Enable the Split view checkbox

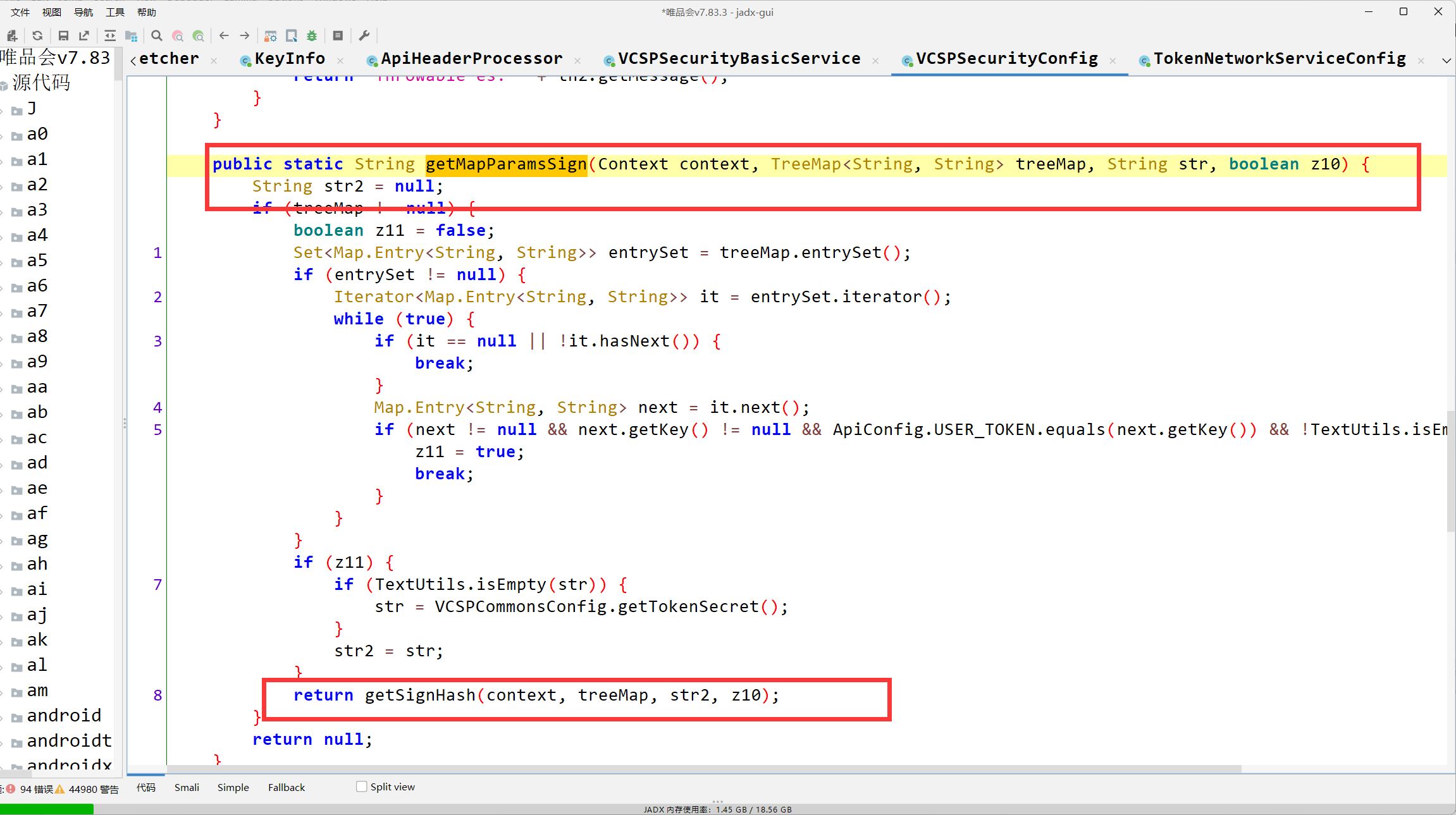tap(362, 787)
